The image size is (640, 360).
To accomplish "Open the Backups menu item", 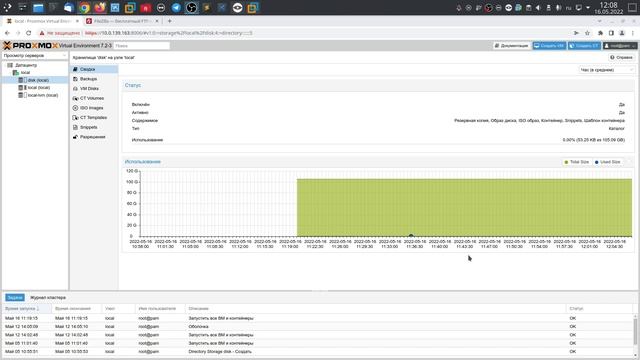I will pyautogui.click(x=94, y=79).
